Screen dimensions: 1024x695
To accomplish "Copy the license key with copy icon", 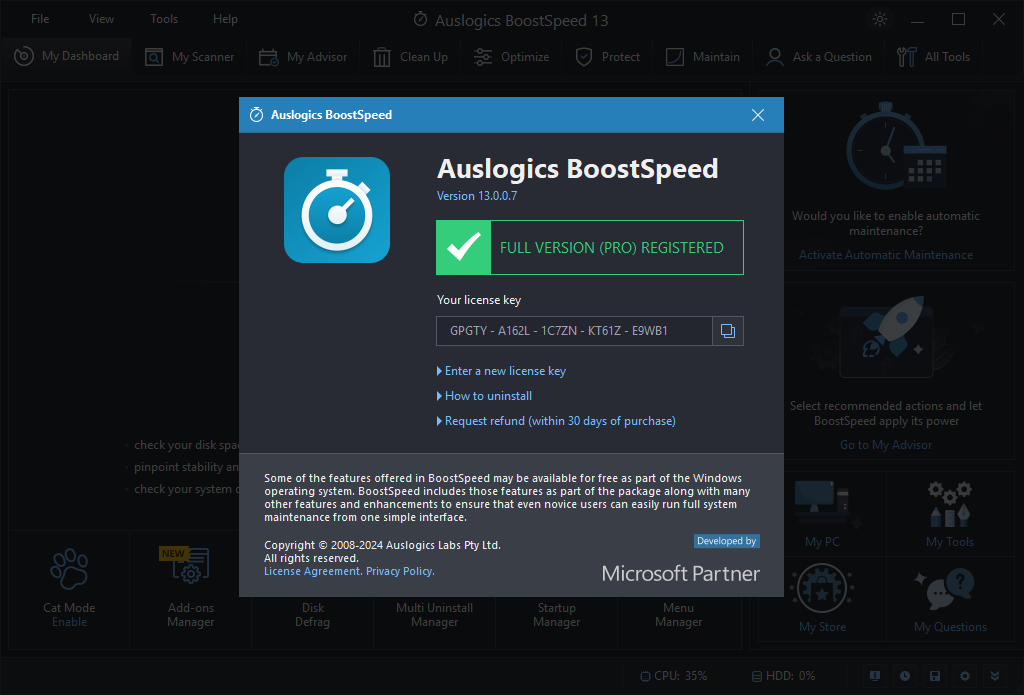I will click(x=728, y=331).
